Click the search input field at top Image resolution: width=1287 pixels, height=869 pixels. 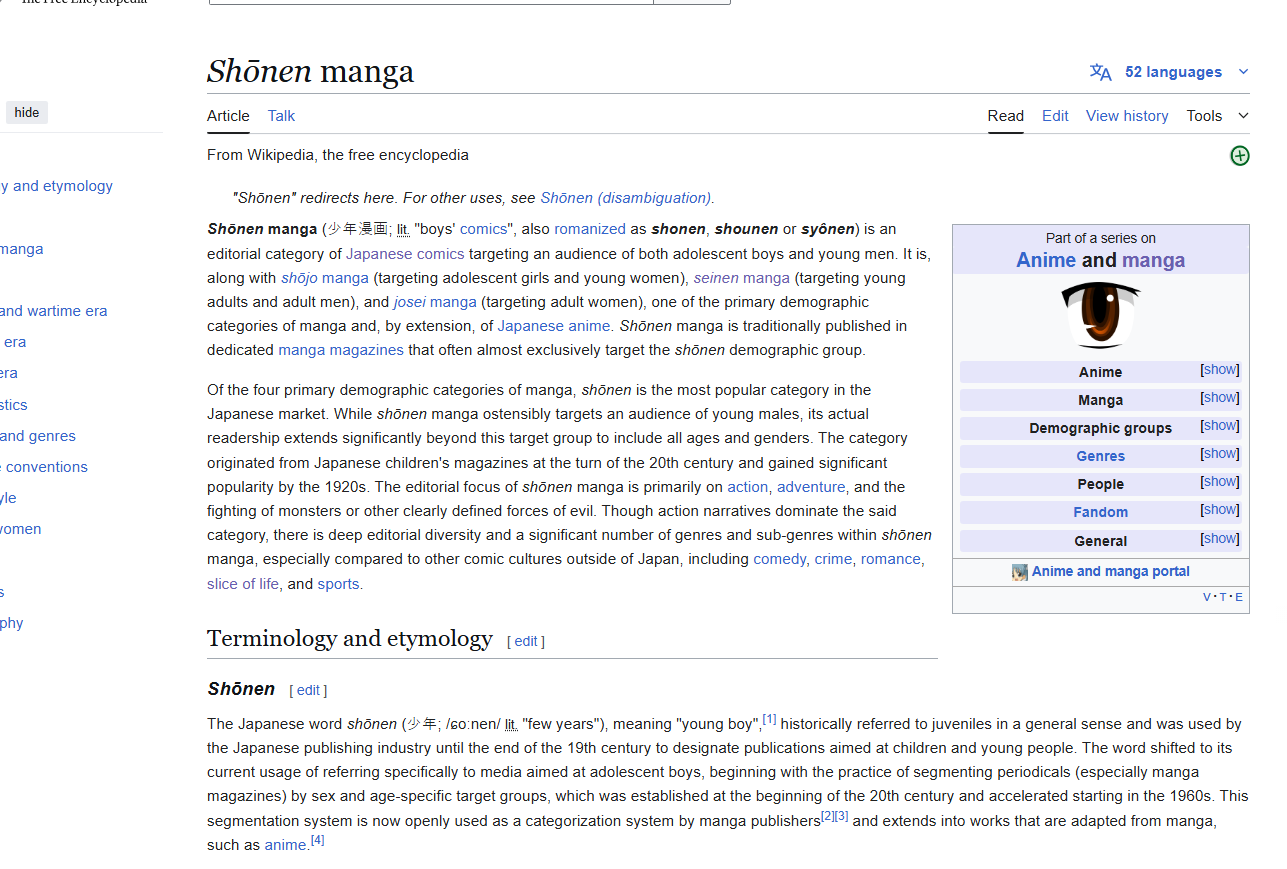430,2
